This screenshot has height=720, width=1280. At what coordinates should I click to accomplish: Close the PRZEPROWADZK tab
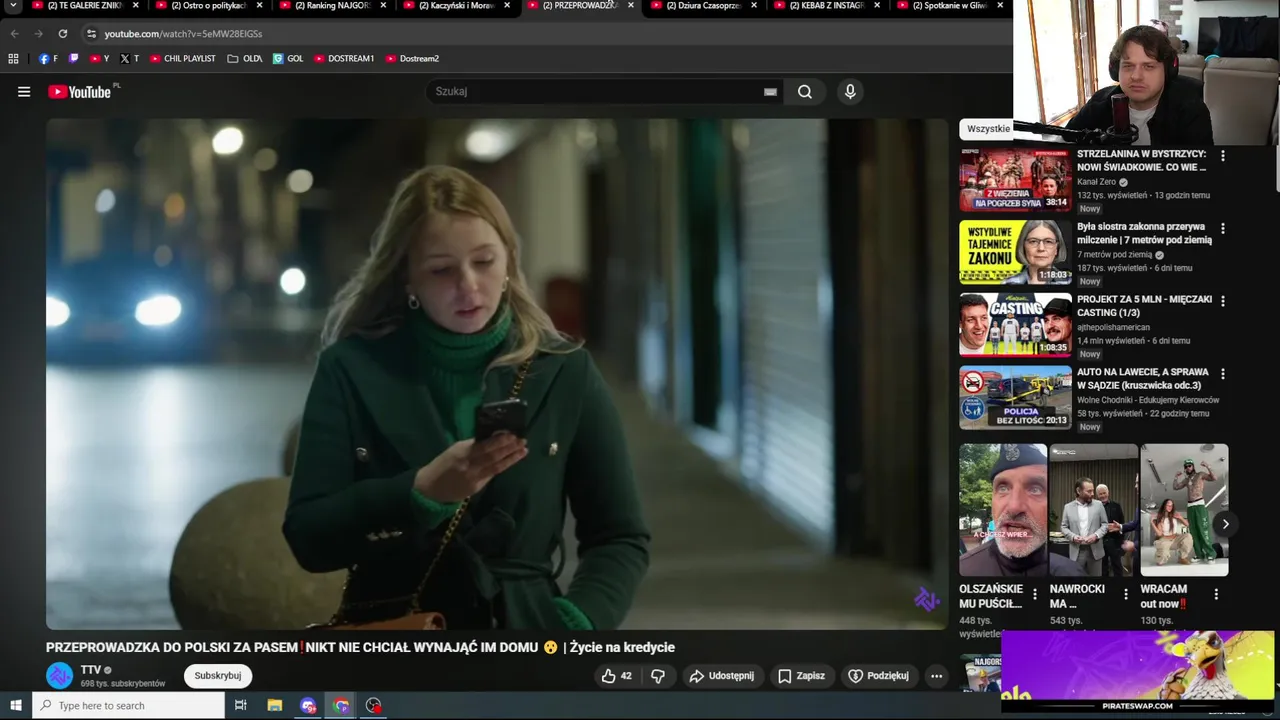click(630, 5)
